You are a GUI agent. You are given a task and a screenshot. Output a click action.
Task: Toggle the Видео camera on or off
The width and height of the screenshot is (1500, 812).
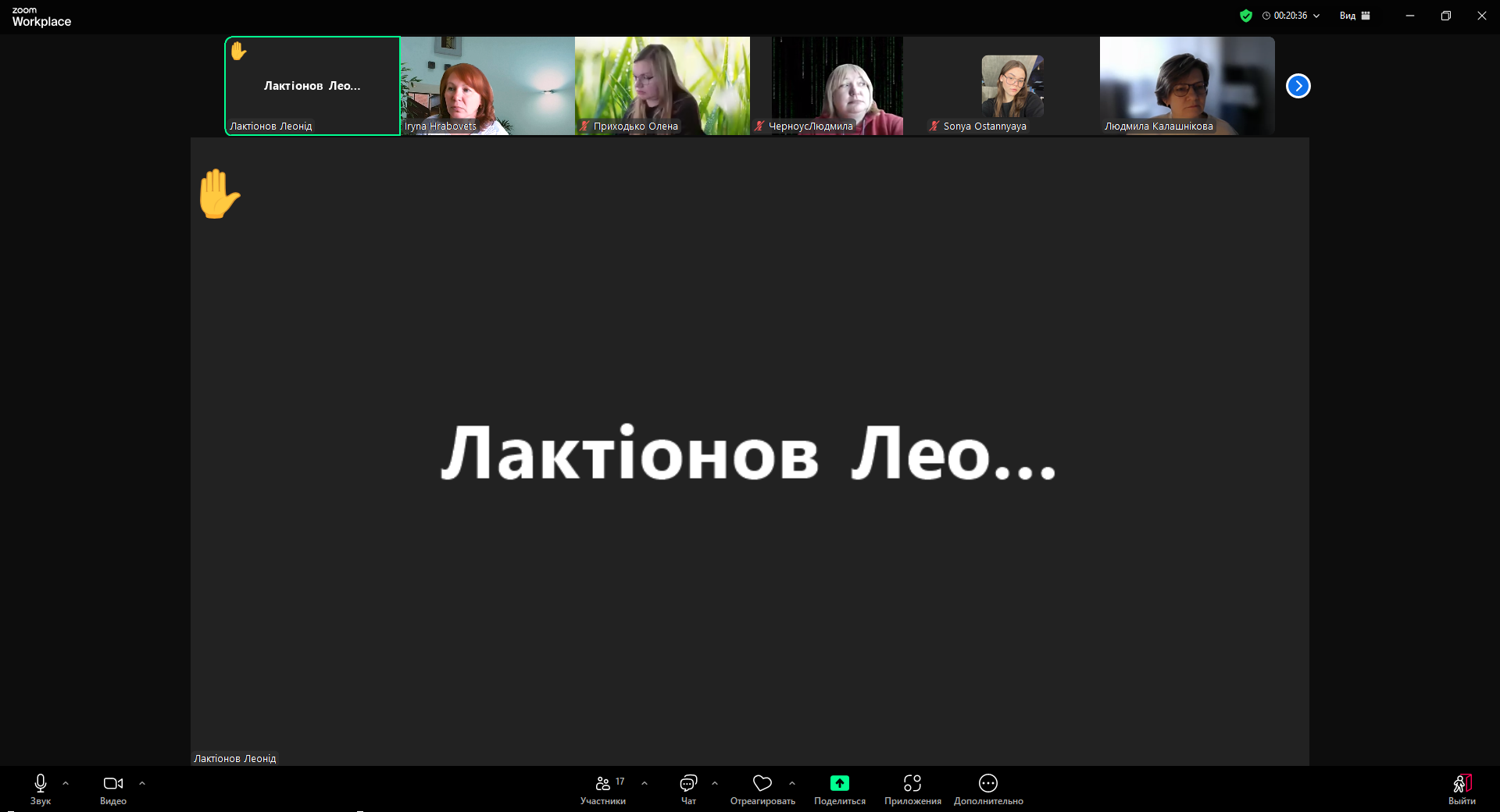point(113,783)
